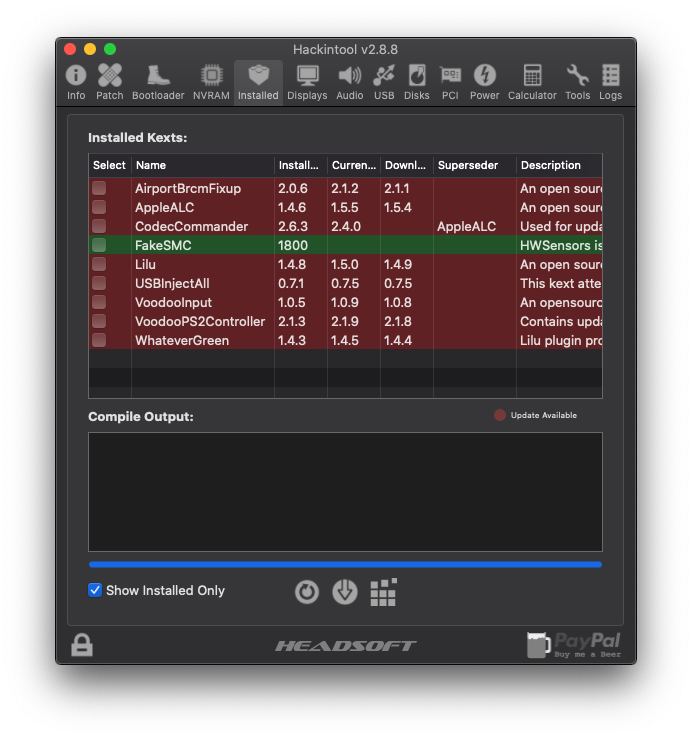Click the lock icon at bottom left
Screen dimensions: 692x738
pos(82,644)
